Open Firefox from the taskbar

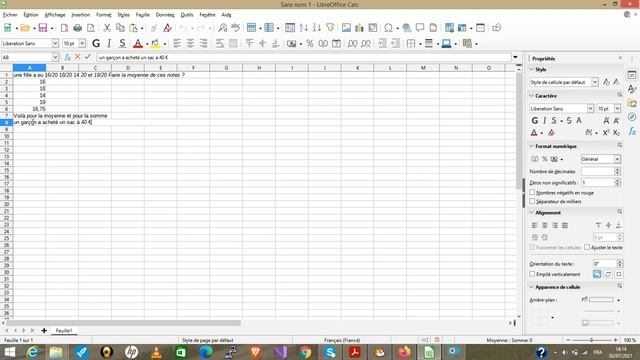point(404,352)
